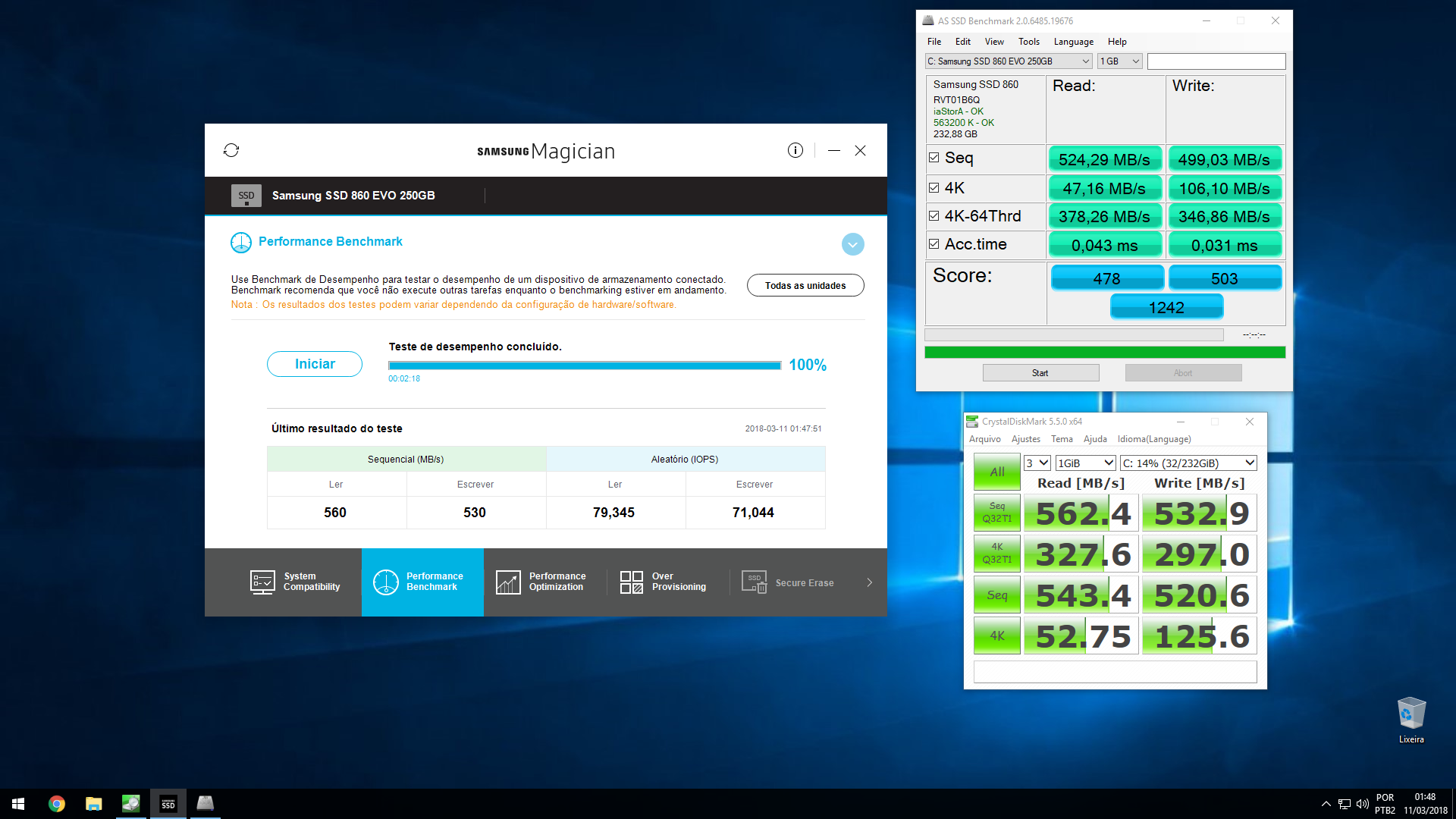Open the Arquivo menu in CrystalDiskMark
1456x819 pixels.
pos(984,439)
